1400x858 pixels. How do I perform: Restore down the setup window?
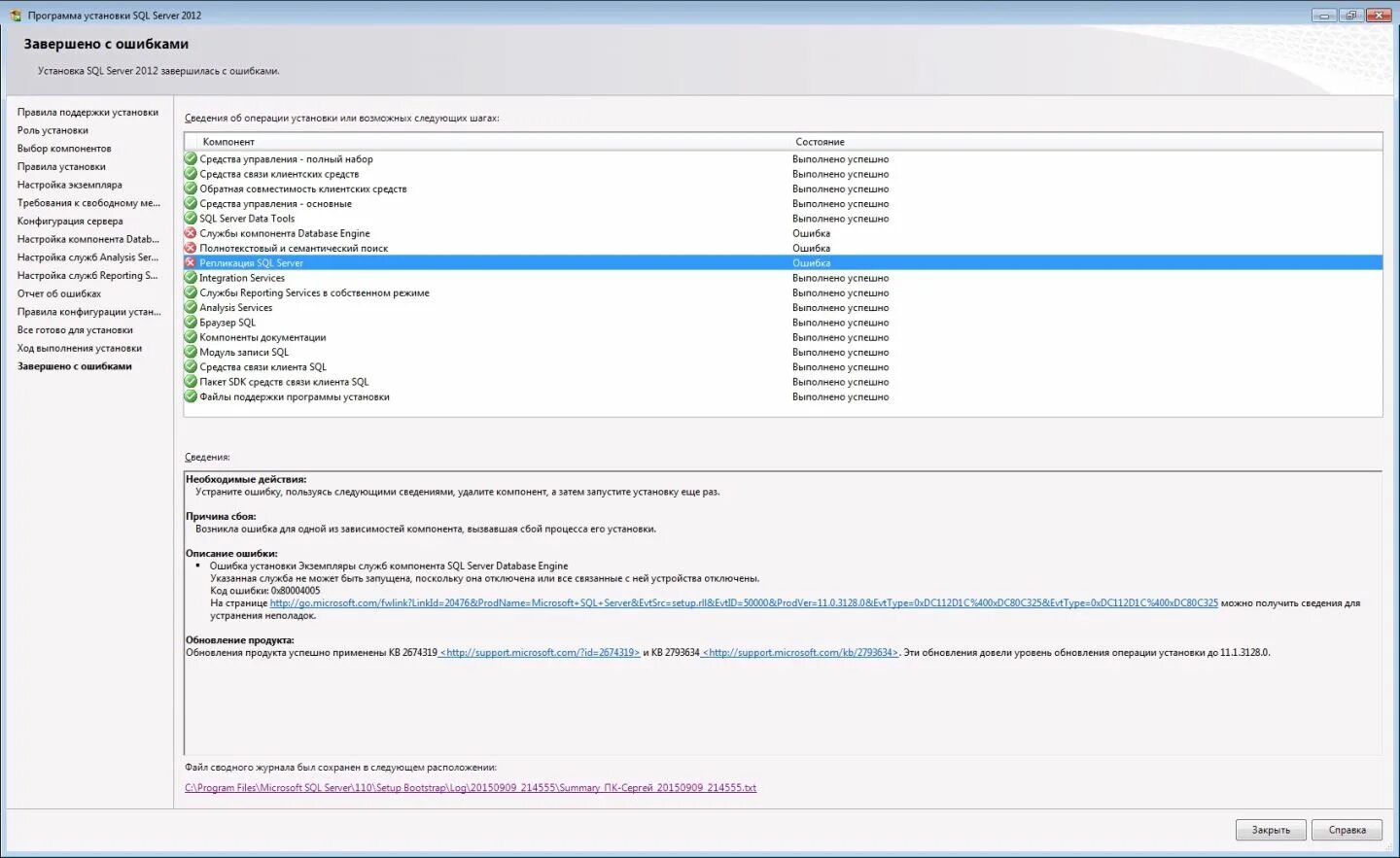click(x=1351, y=16)
